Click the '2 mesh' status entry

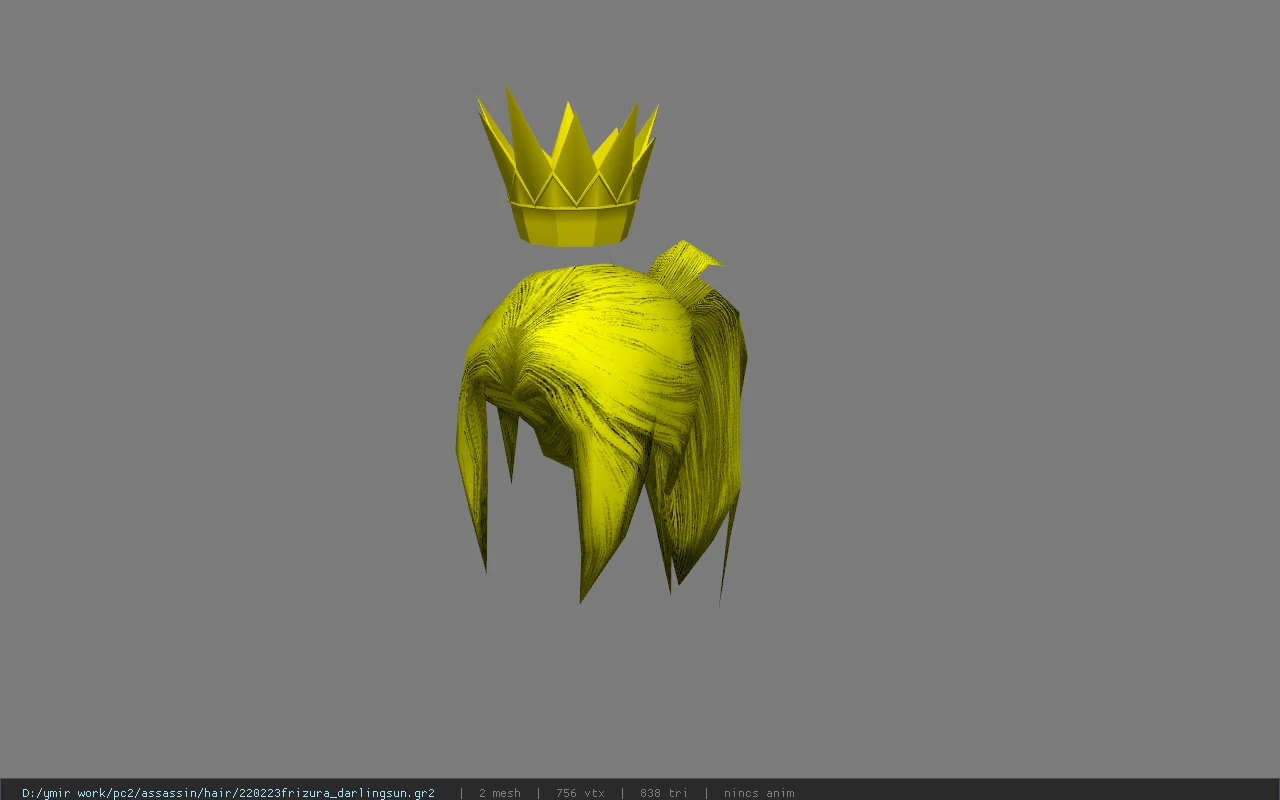click(499, 793)
